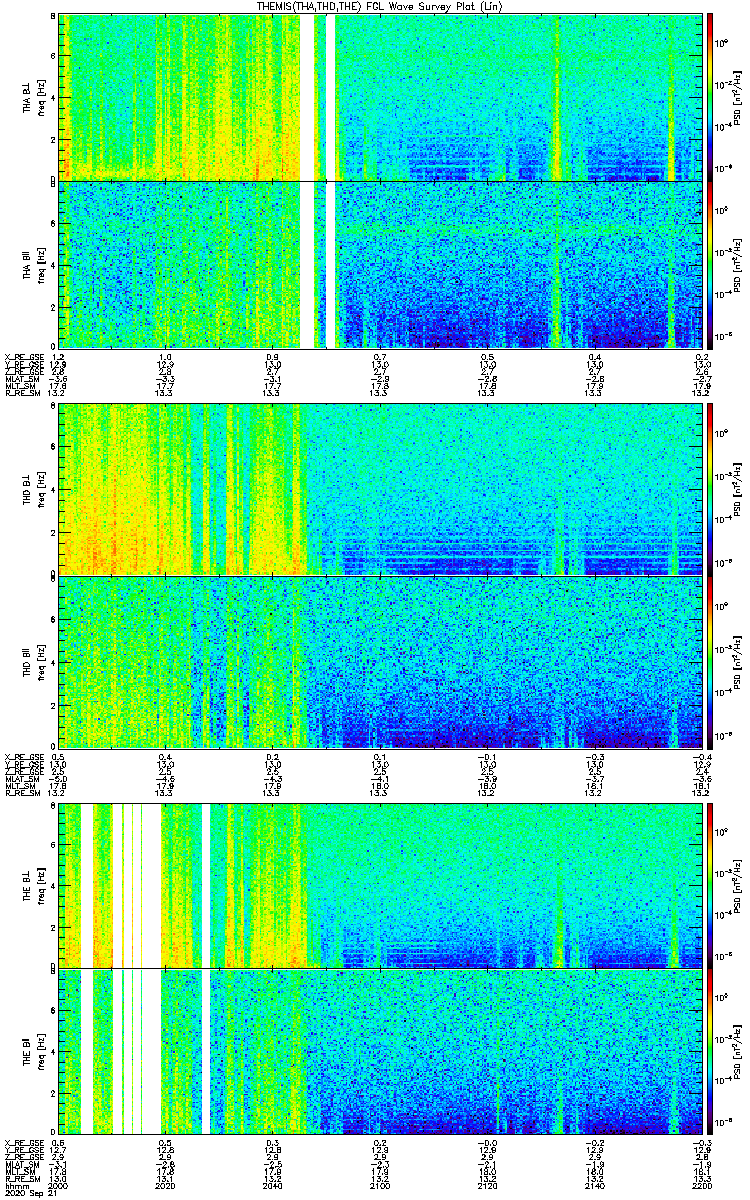
Task: Click the PSD color bar beside THA B-perpendicular panel
Action: pos(710,97)
